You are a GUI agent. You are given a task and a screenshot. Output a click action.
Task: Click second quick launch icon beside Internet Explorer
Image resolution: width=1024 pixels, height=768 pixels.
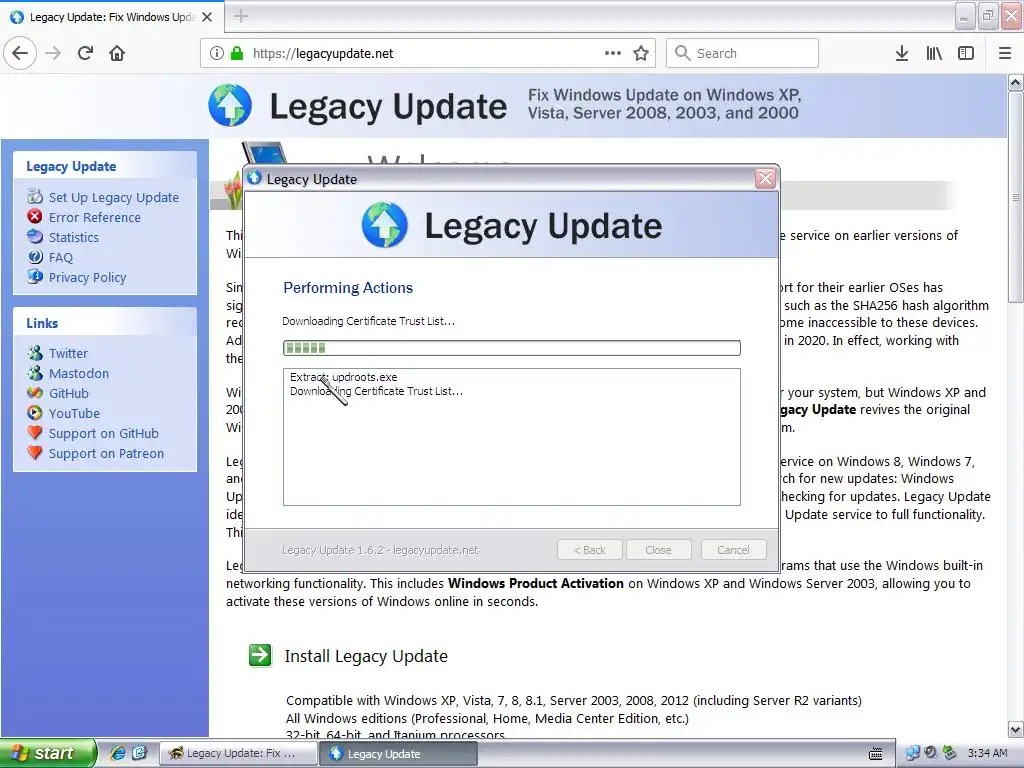coord(139,753)
